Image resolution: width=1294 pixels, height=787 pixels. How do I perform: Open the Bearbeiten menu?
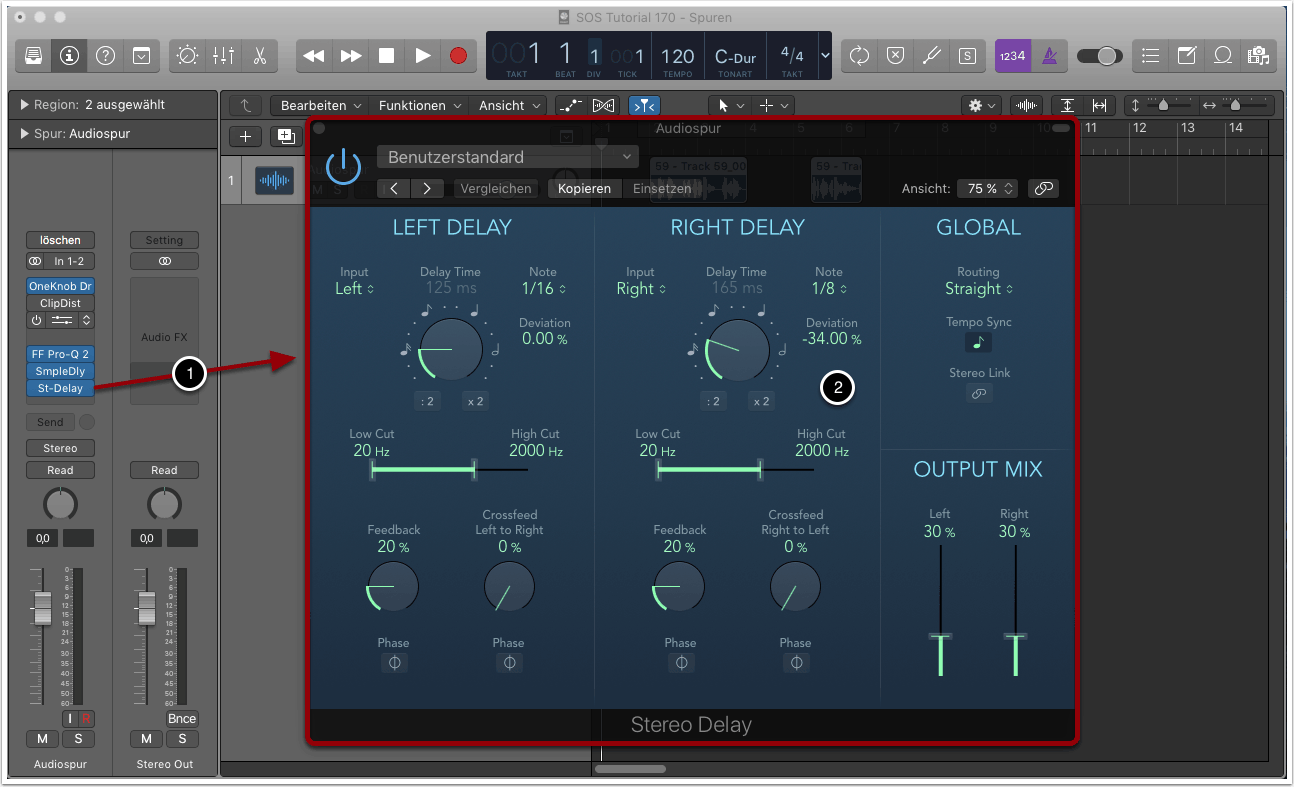tap(319, 105)
